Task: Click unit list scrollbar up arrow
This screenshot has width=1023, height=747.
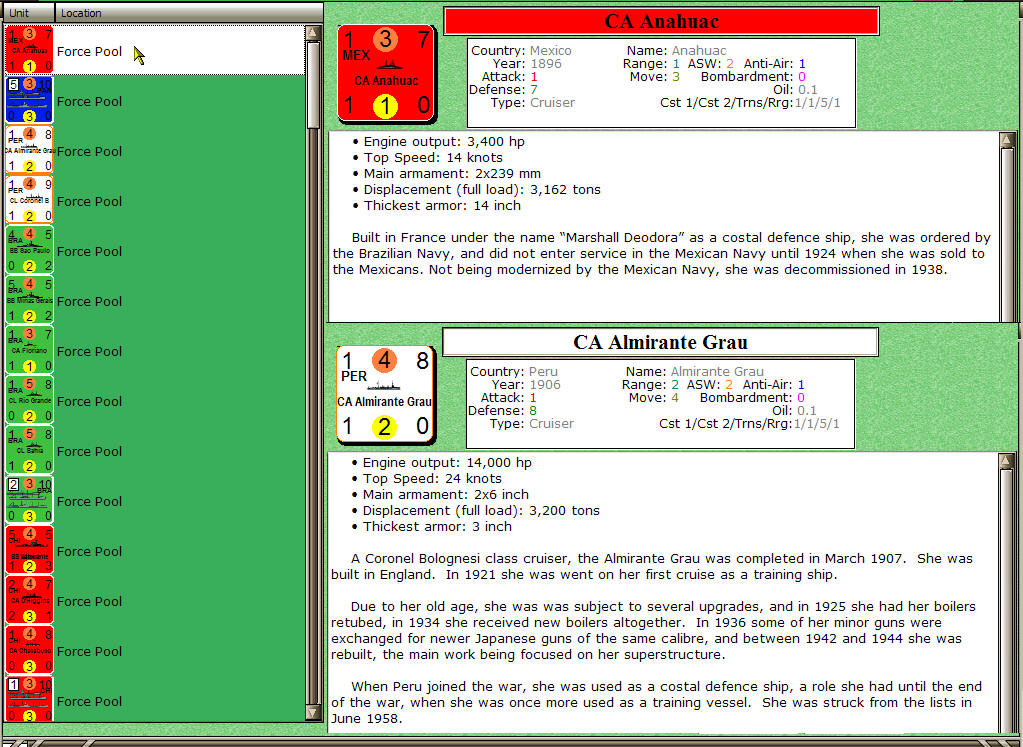Action: (x=313, y=33)
